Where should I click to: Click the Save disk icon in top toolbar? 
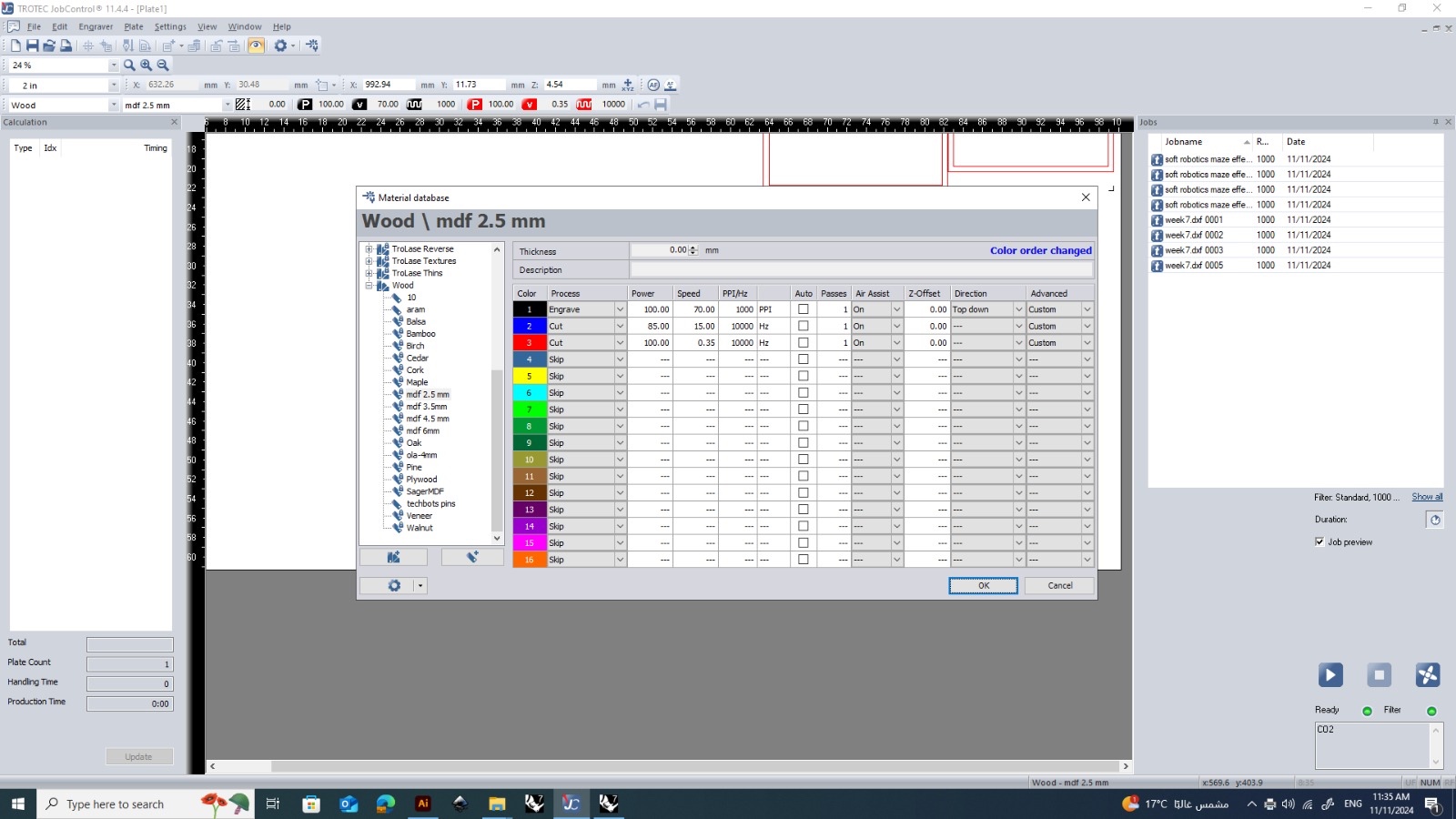(32, 45)
